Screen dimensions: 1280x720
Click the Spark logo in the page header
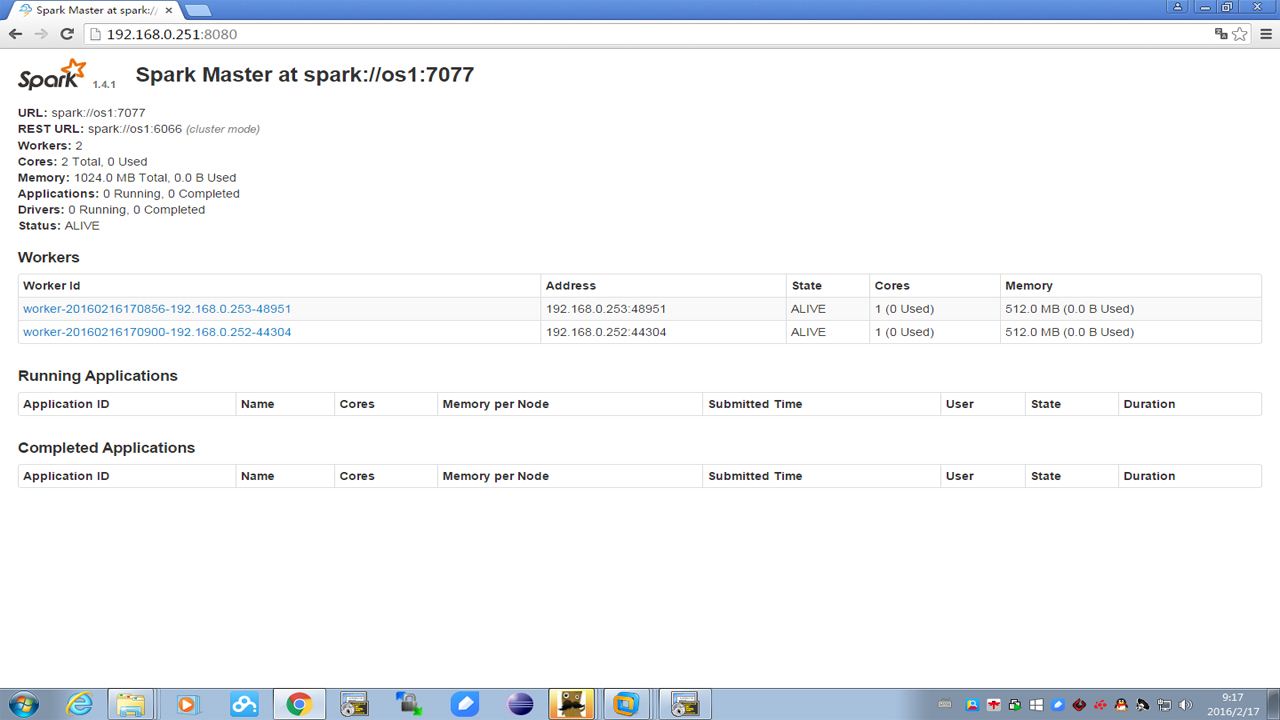point(52,75)
